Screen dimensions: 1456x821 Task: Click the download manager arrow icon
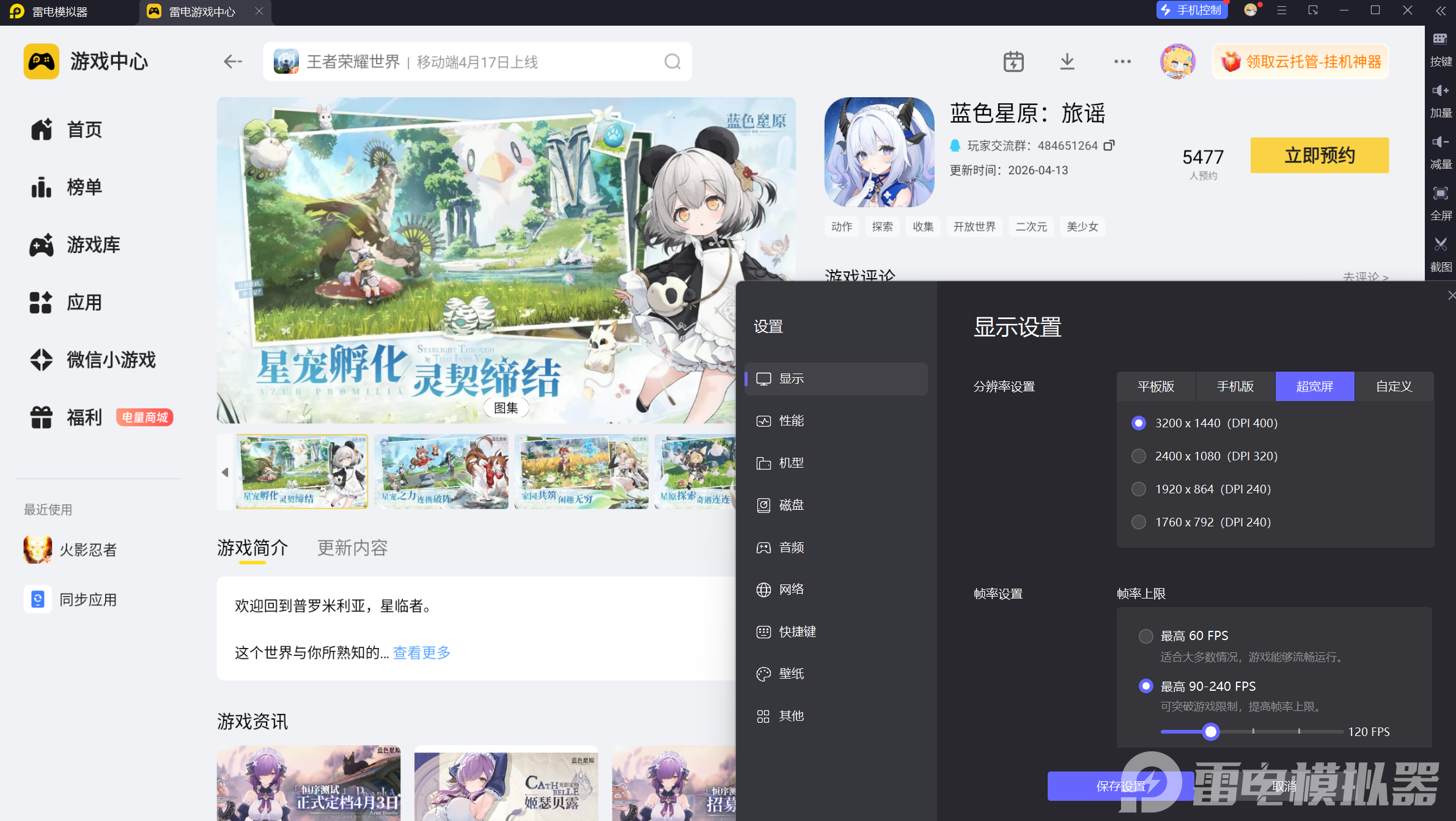point(1067,62)
